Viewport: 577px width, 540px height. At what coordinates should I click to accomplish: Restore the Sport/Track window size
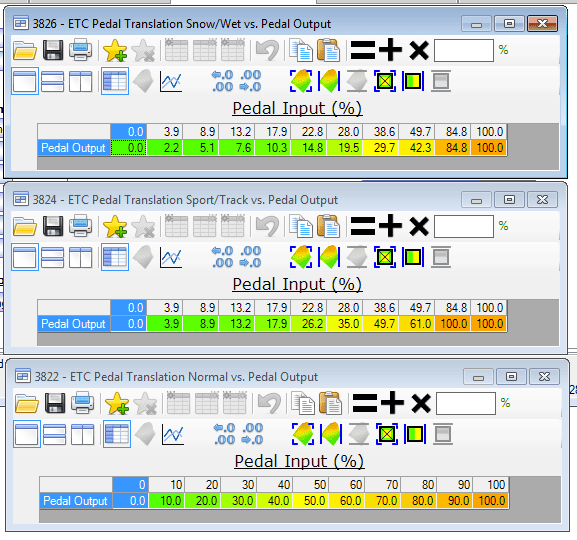[509, 200]
